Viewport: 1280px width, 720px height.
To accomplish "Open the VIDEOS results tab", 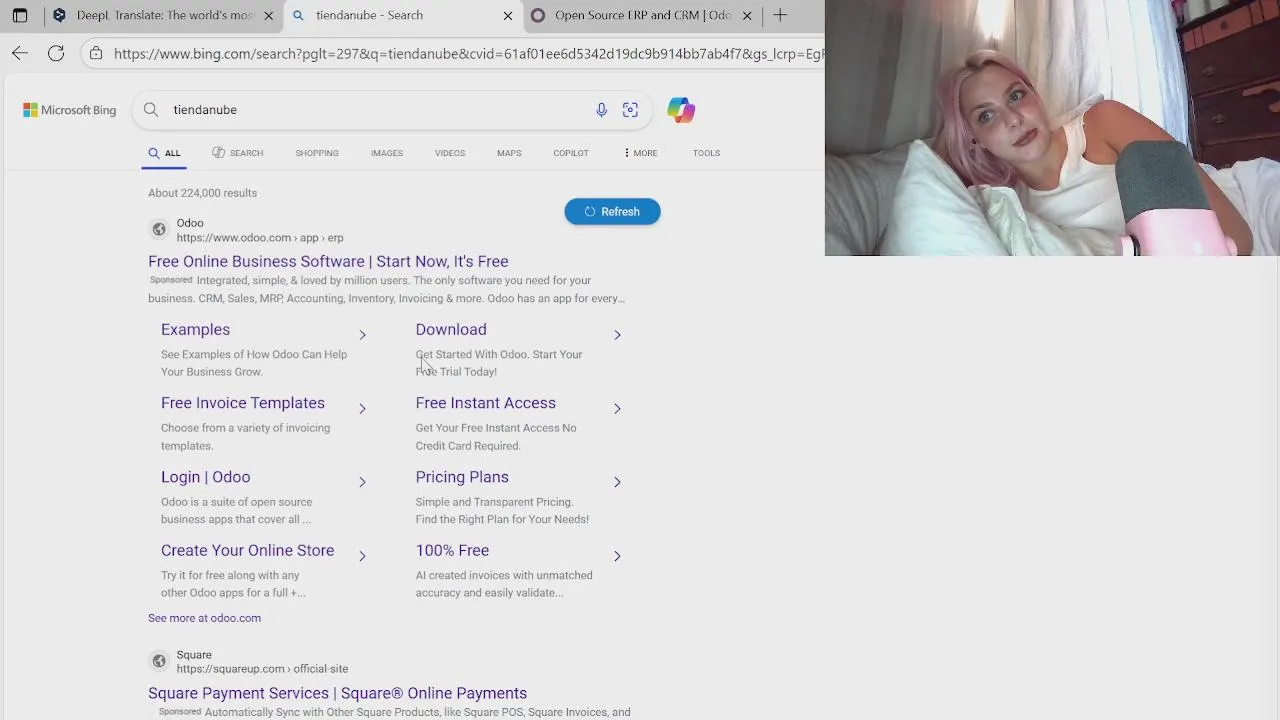I will tap(450, 153).
